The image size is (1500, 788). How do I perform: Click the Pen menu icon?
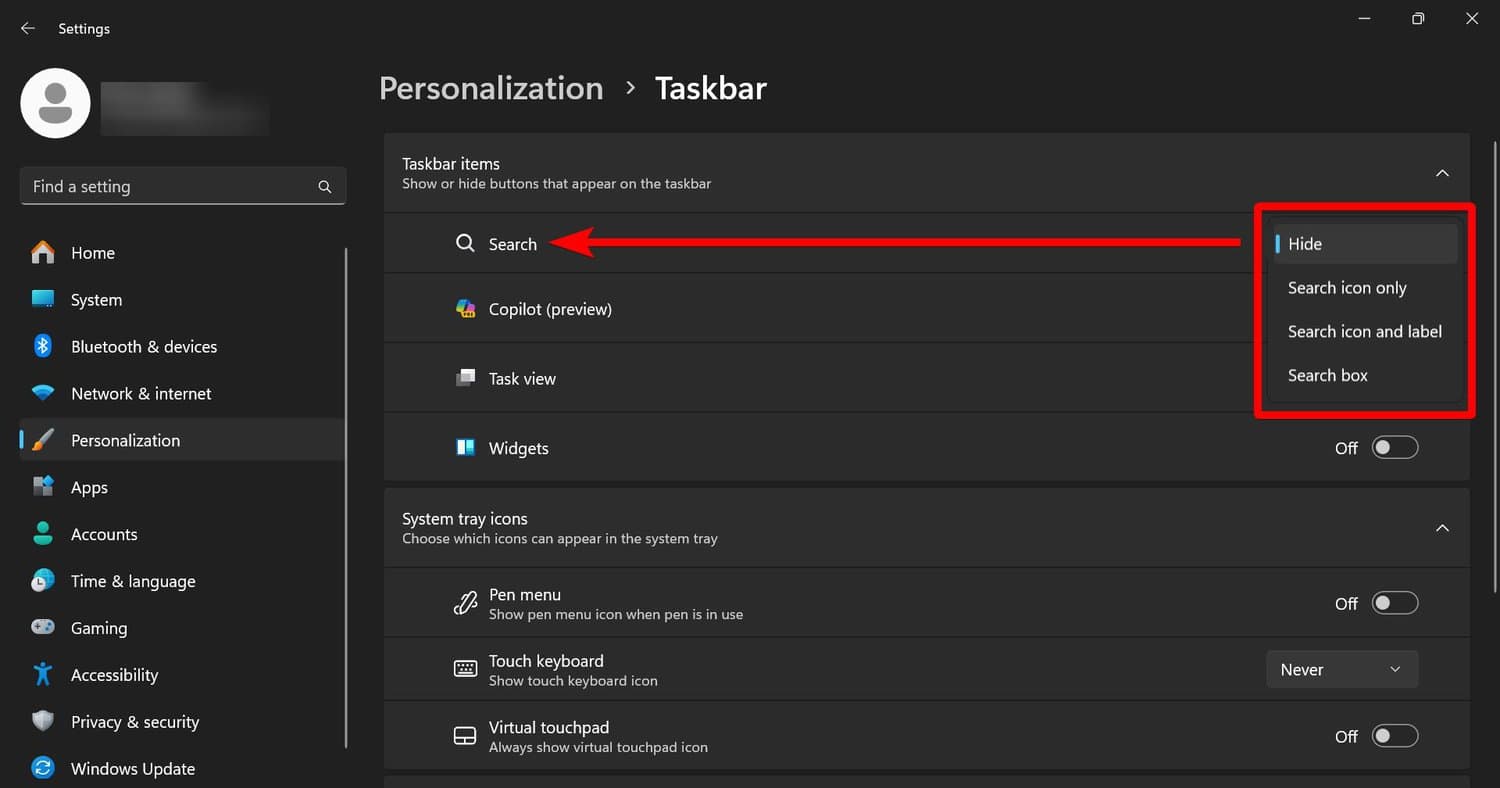point(465,602)
